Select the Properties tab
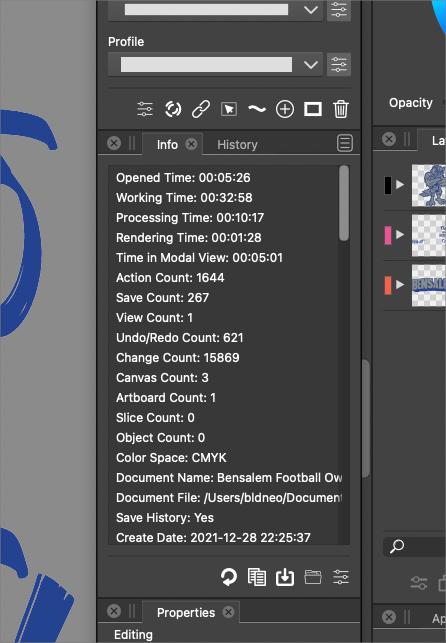Screen dimensions: 446x643 tap(186, 612)
